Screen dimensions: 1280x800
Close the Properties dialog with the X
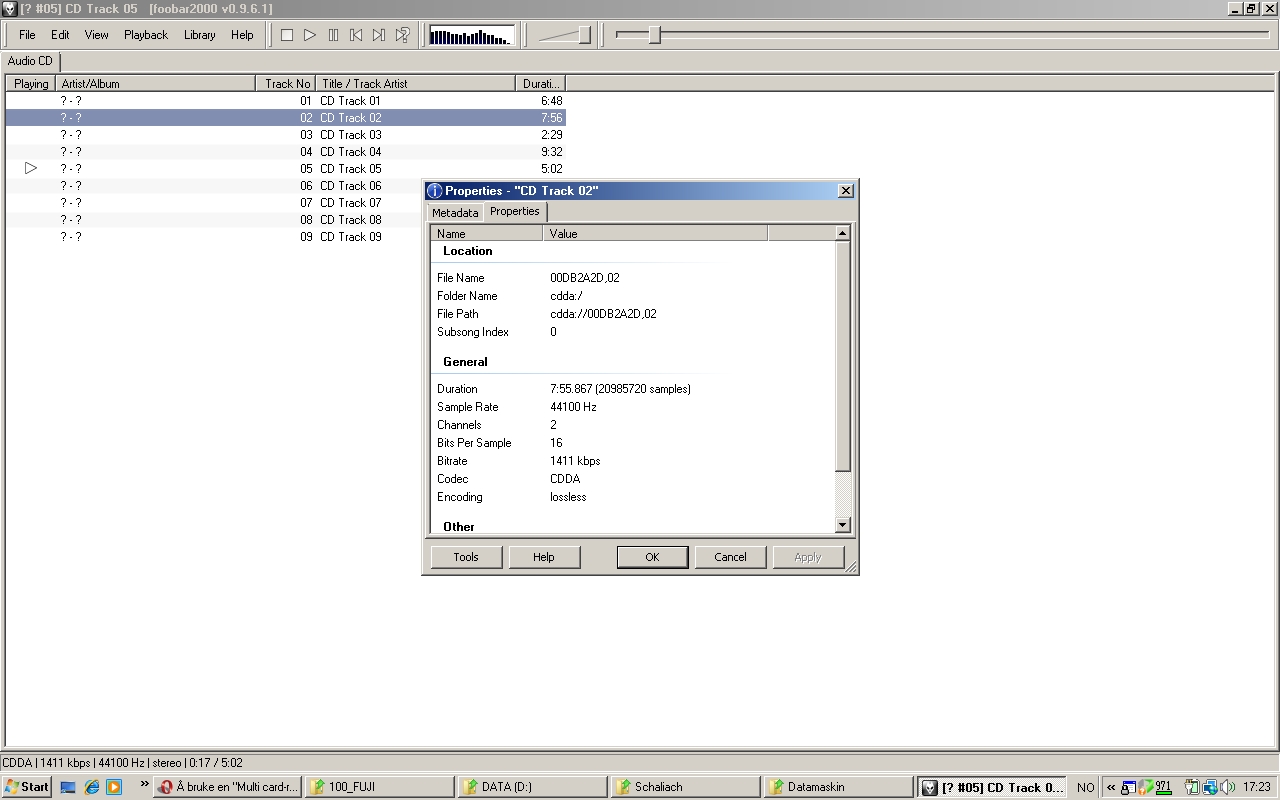click(x=845, y=191)
